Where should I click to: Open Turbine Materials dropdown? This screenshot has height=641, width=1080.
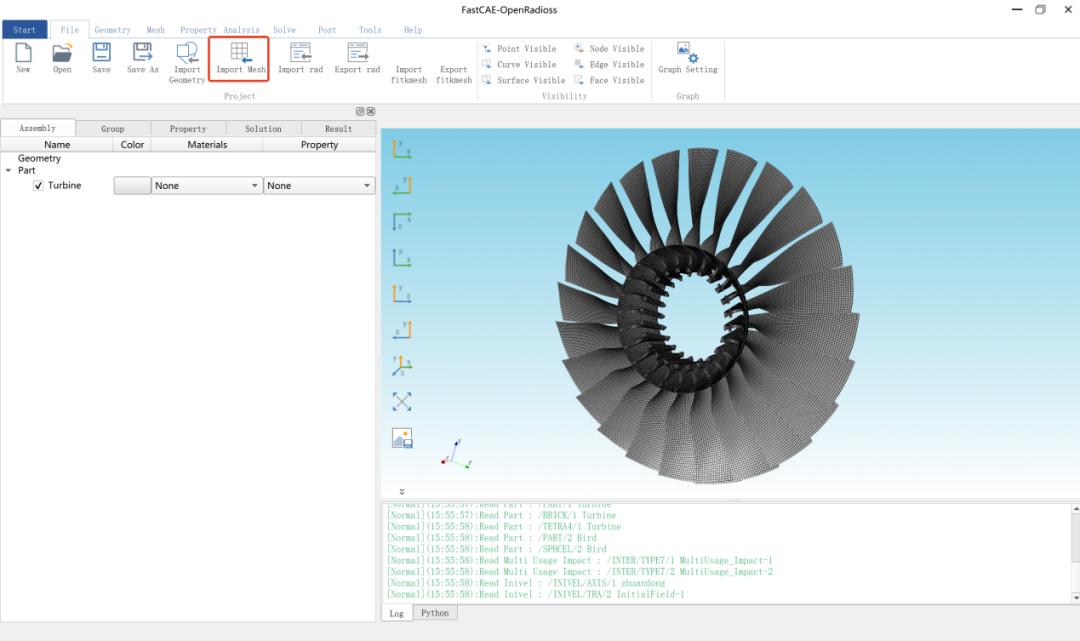click(x=207, y=186)
